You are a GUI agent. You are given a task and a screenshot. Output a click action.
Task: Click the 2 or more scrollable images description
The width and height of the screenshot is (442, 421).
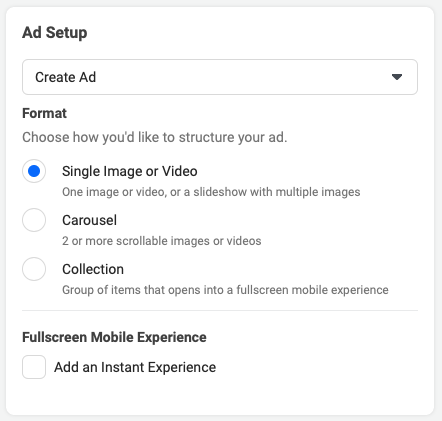[162, 241]
